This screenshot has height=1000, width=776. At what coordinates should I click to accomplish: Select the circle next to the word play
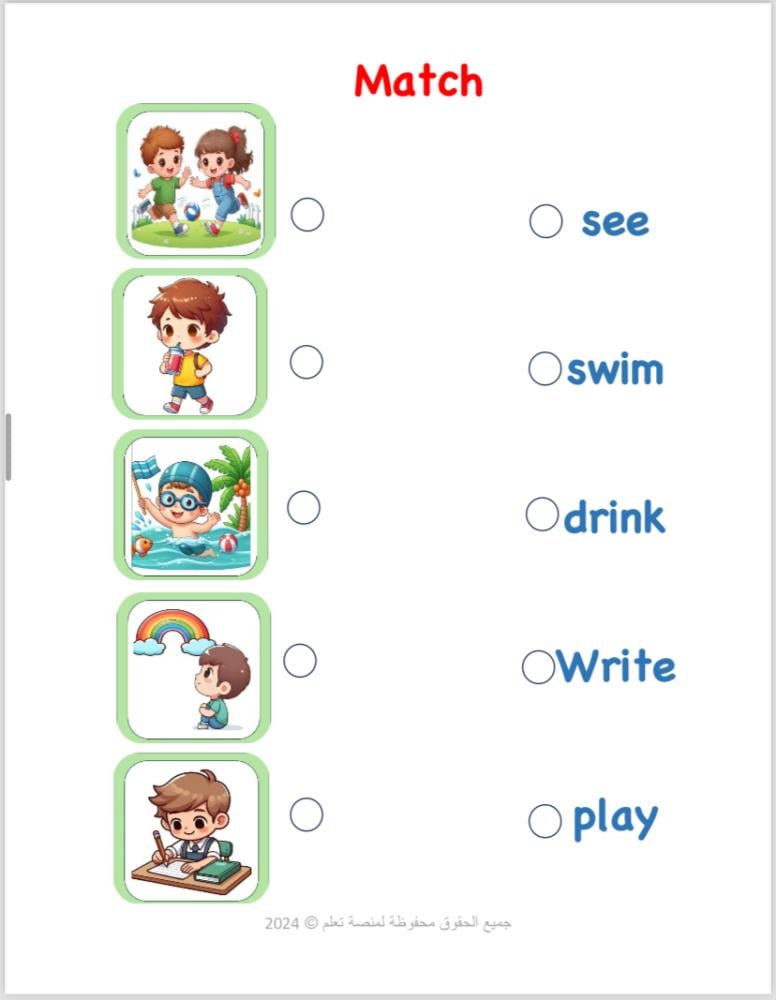pyautogui.click(x=545, y=821)
